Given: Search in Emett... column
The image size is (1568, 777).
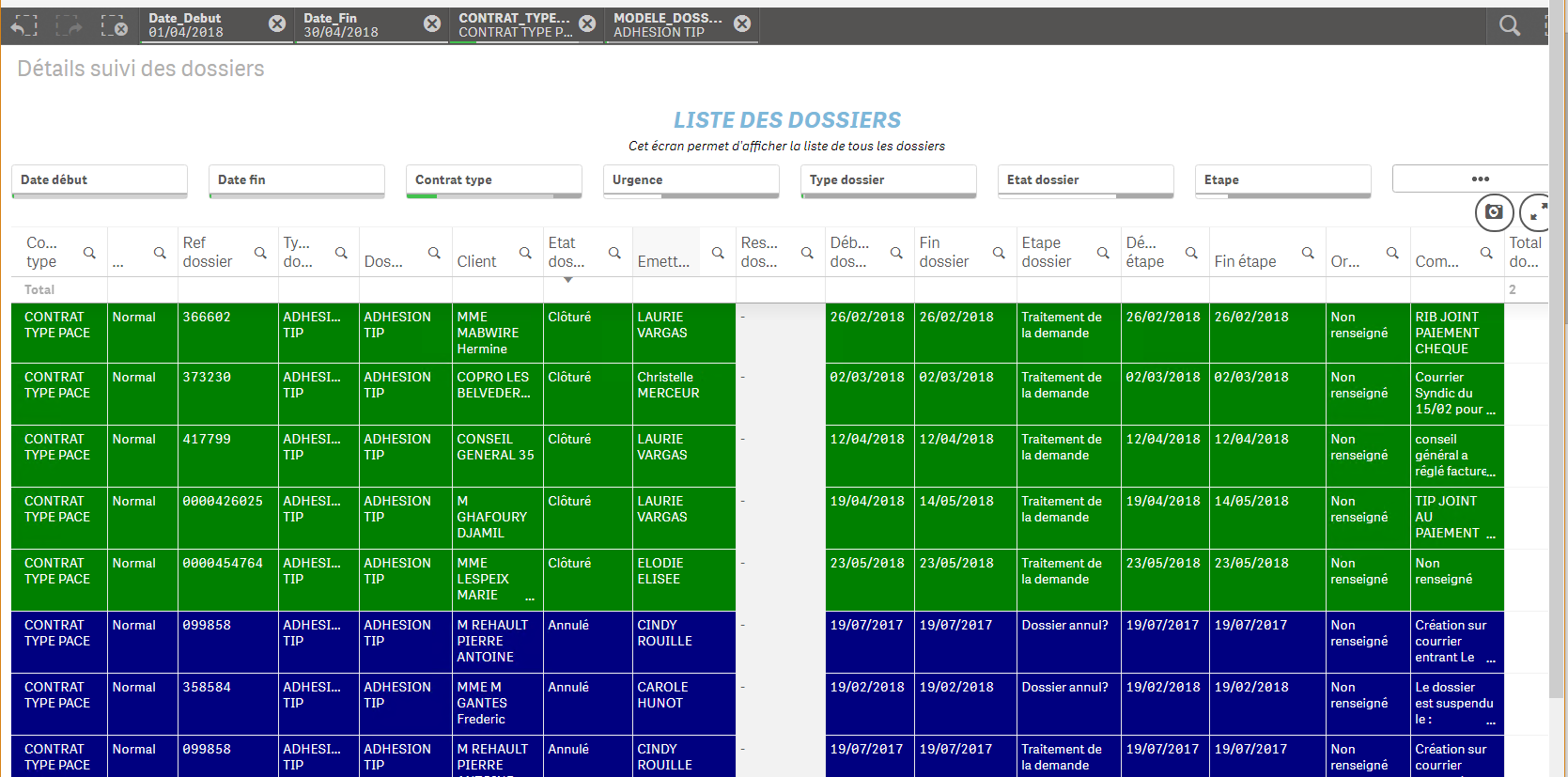Looking at the screenshot, I should (718, 253).
